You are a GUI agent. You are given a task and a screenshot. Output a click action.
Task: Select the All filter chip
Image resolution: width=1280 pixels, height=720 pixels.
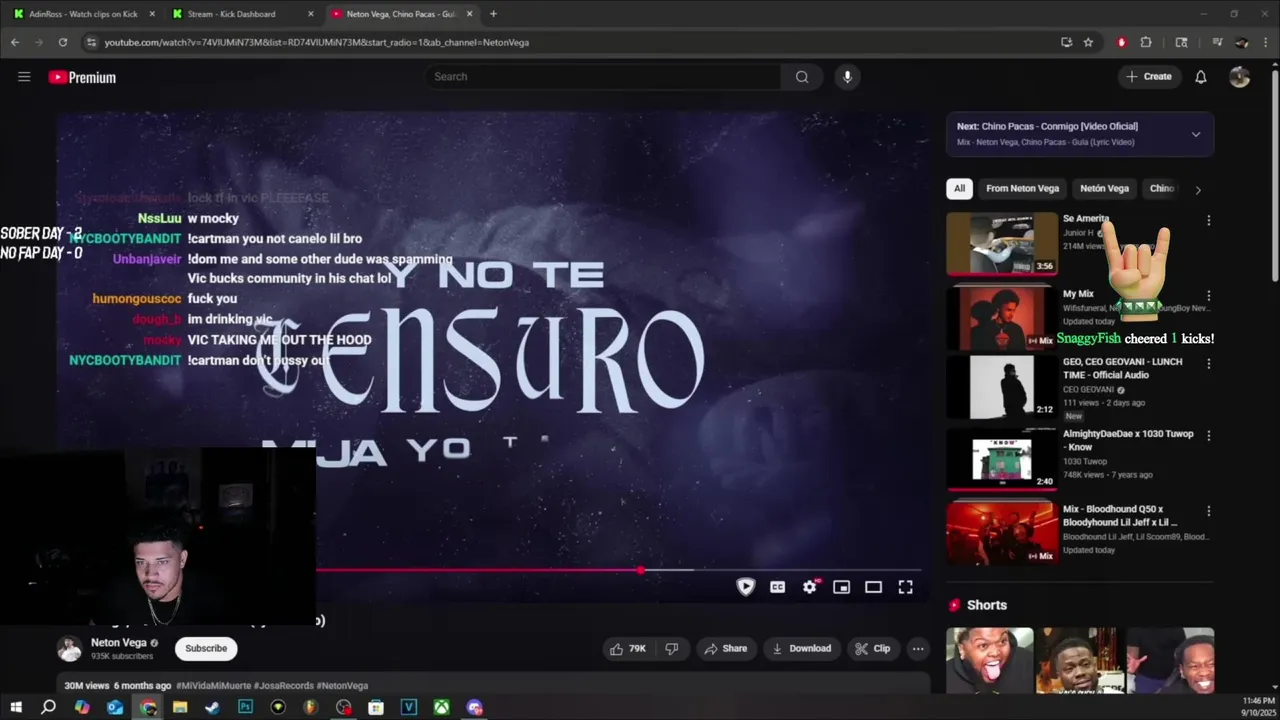[959, 188]
